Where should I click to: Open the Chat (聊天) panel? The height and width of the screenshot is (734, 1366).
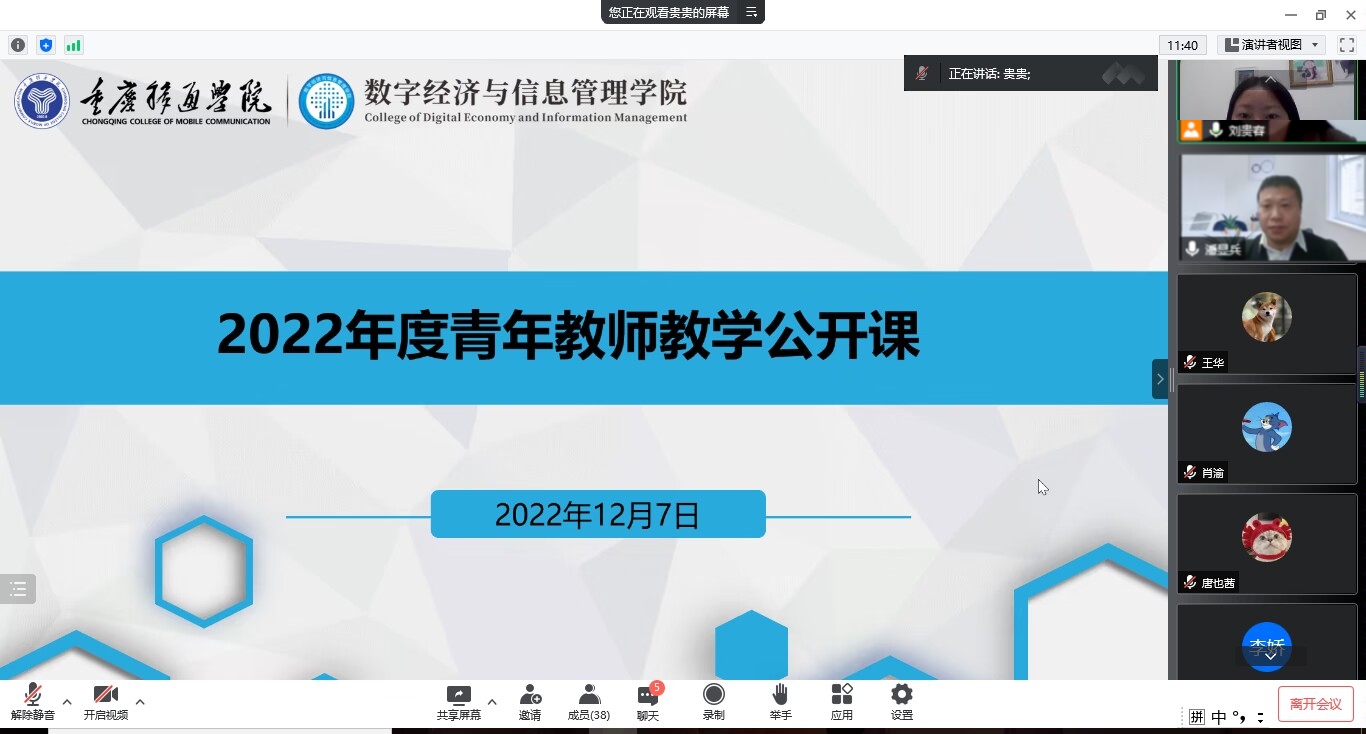point(648,697)
